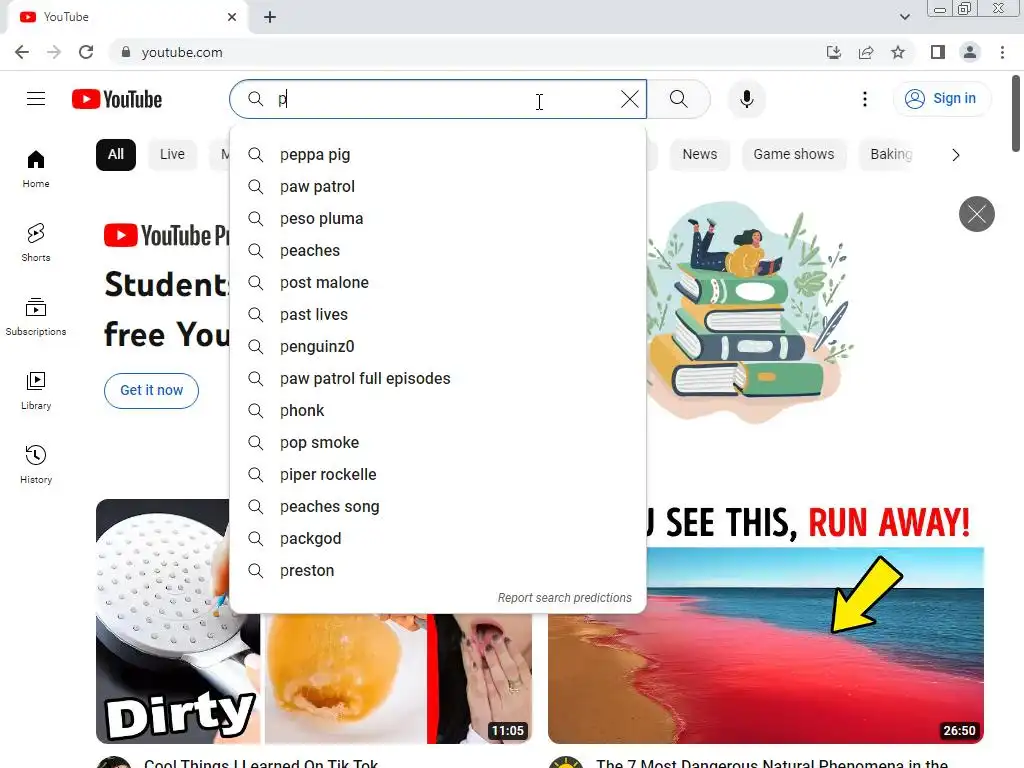The height and width of the screenshot is (768, 1024).
Task: Clear the search box with the X icon
Action: [630, 99]
